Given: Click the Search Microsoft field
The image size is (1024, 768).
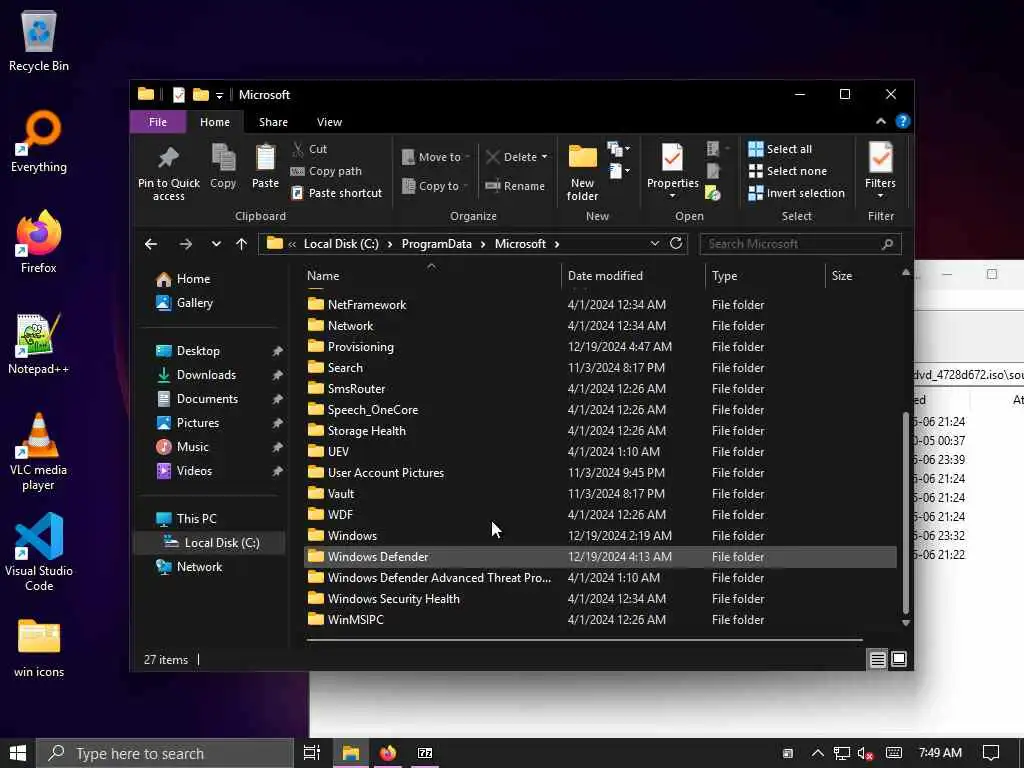Looking at the screenshot, I should tap(800, 244).
